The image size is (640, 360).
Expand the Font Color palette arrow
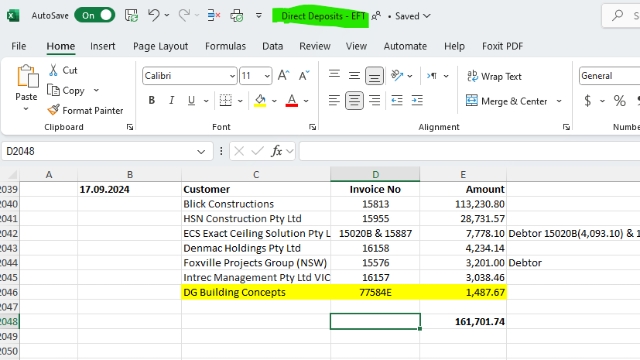point(306,101)
